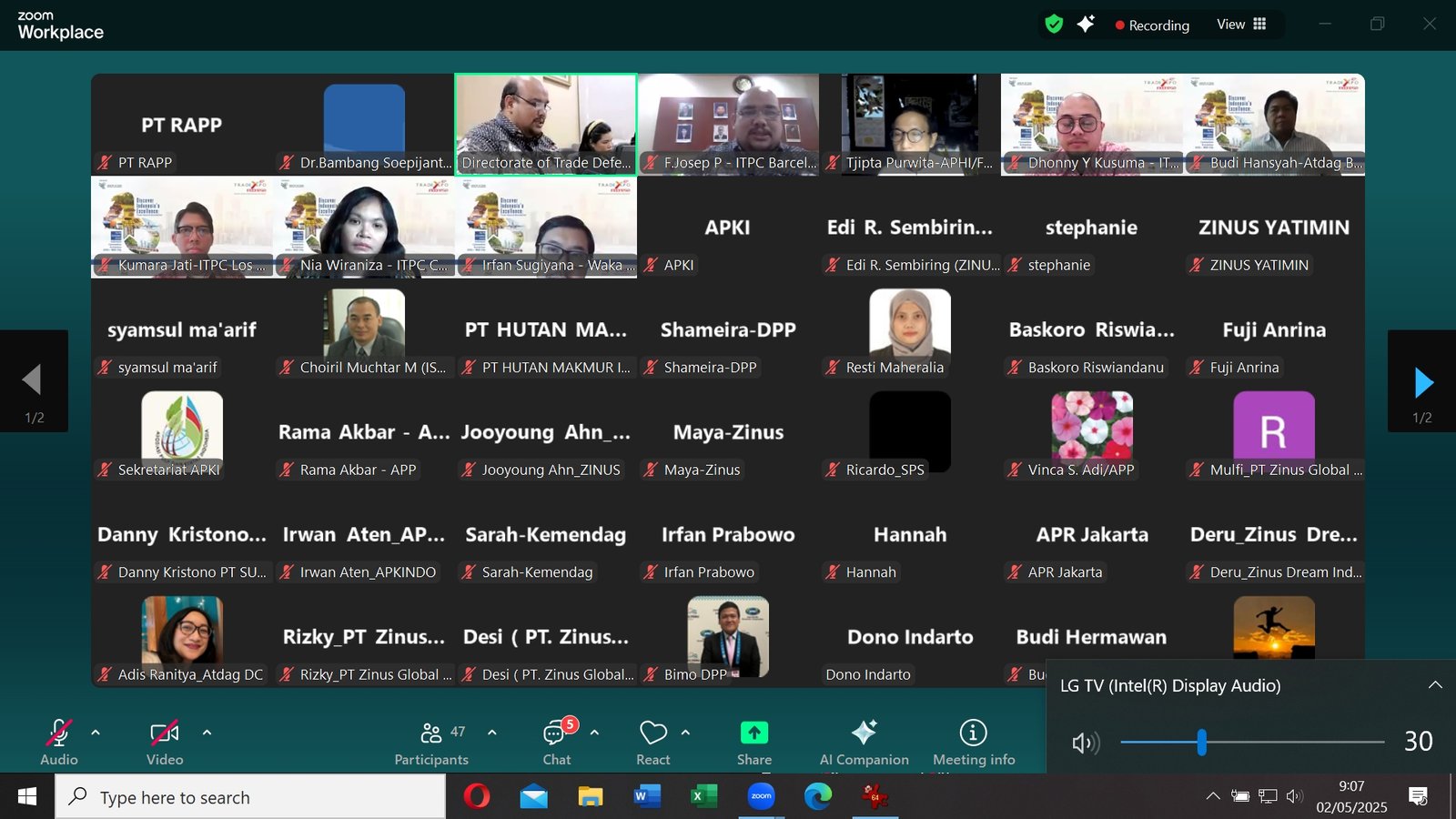
Task: Open the Mail app from the taskbar
Action: click(x=534, y=797)
